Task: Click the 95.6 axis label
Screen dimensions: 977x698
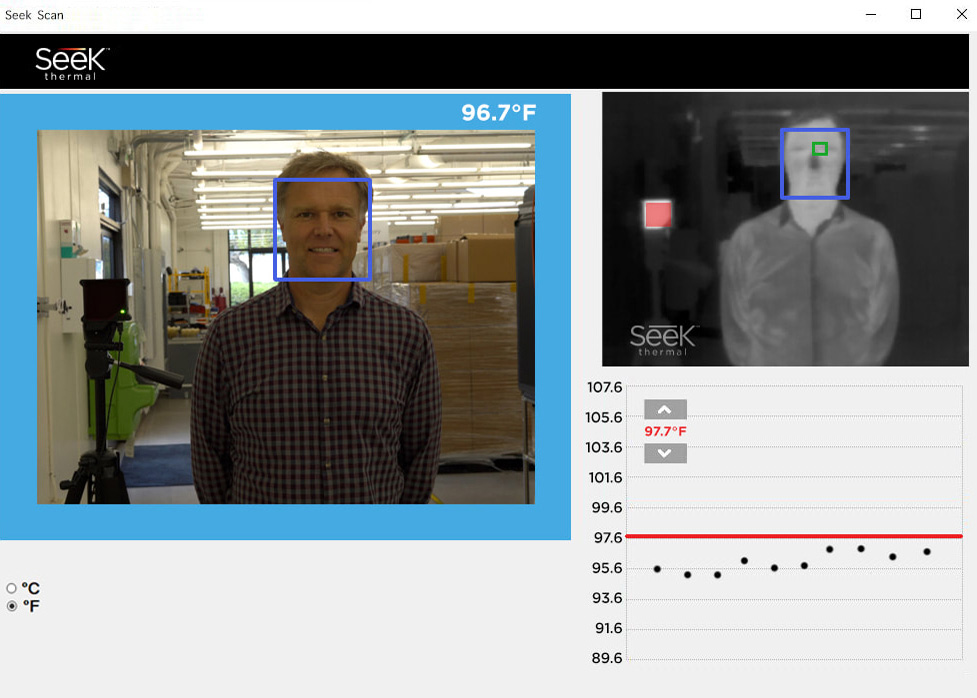Action: click(607, 568)
